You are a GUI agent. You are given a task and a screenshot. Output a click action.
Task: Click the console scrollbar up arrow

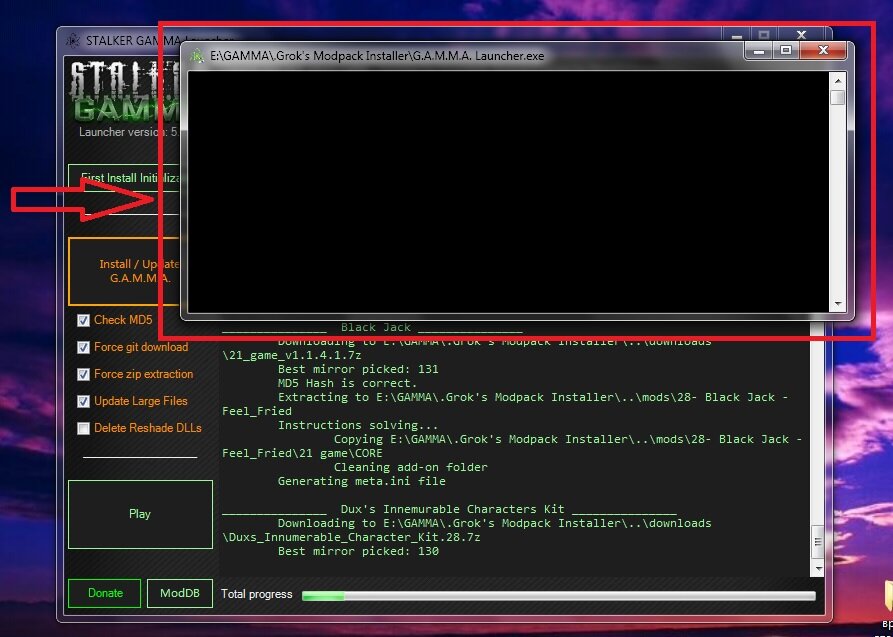pos(837,80)
